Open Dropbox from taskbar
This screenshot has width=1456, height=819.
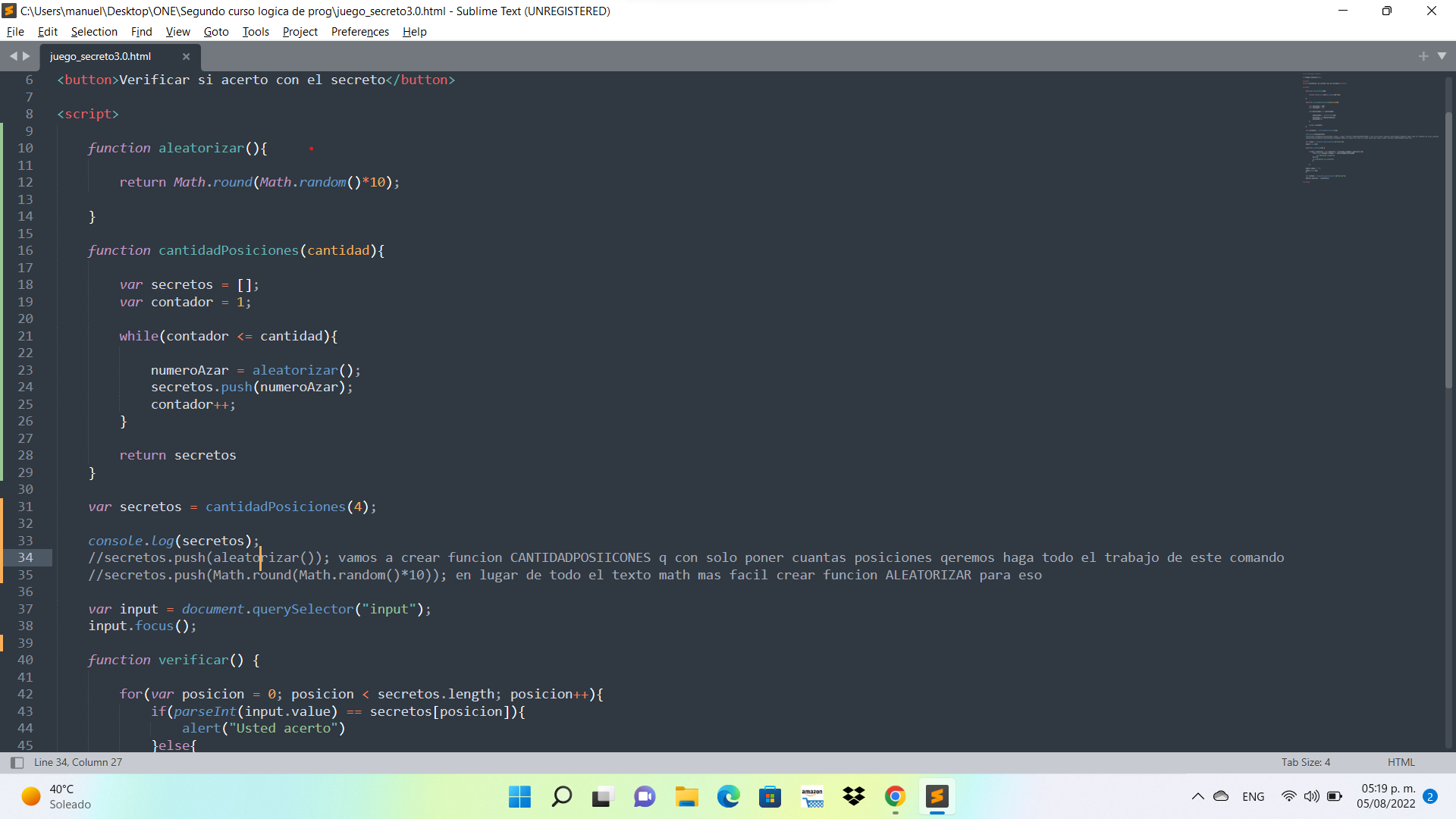click(853, 796)
